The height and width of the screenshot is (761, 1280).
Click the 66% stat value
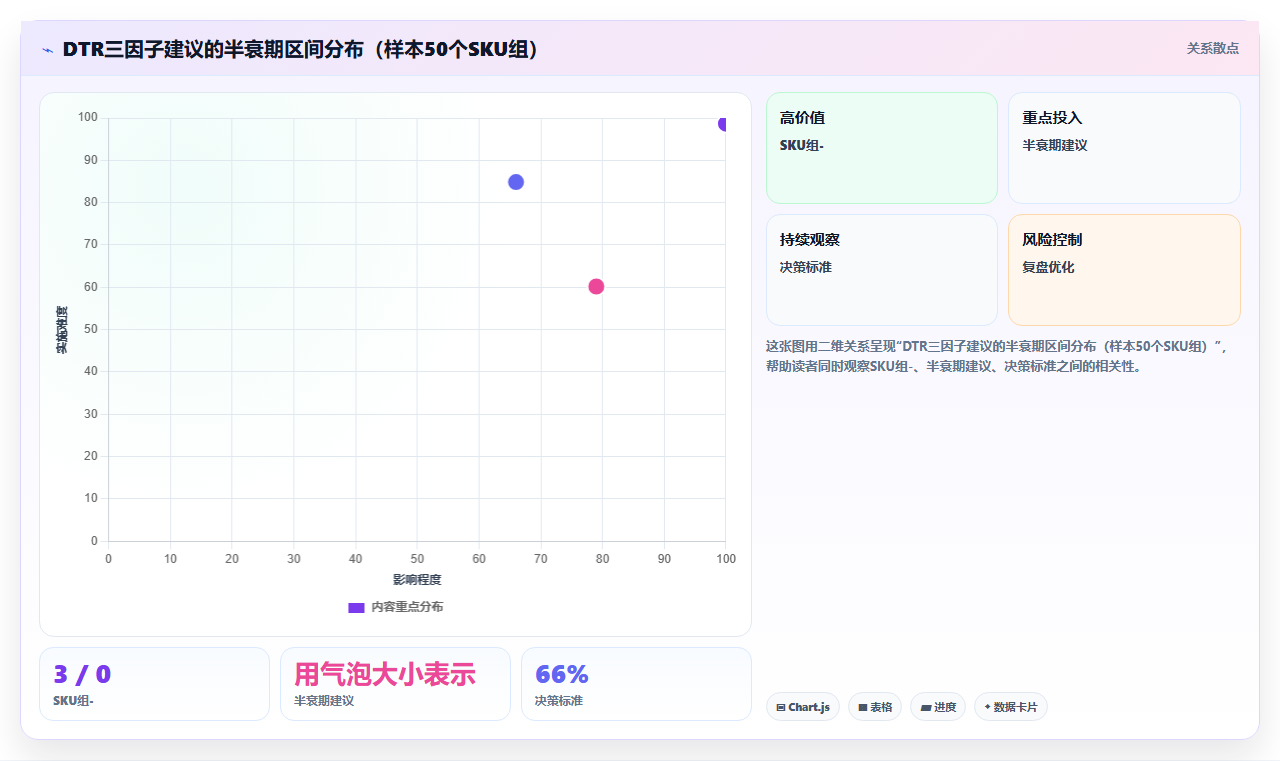(x=562, y=675)
